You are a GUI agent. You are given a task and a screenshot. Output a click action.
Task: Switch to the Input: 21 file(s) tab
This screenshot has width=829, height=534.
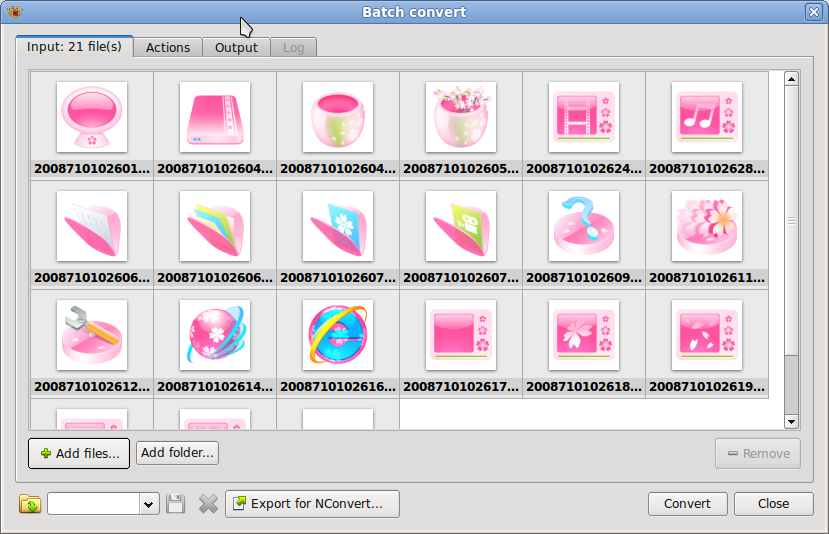[x=74, y=47]
